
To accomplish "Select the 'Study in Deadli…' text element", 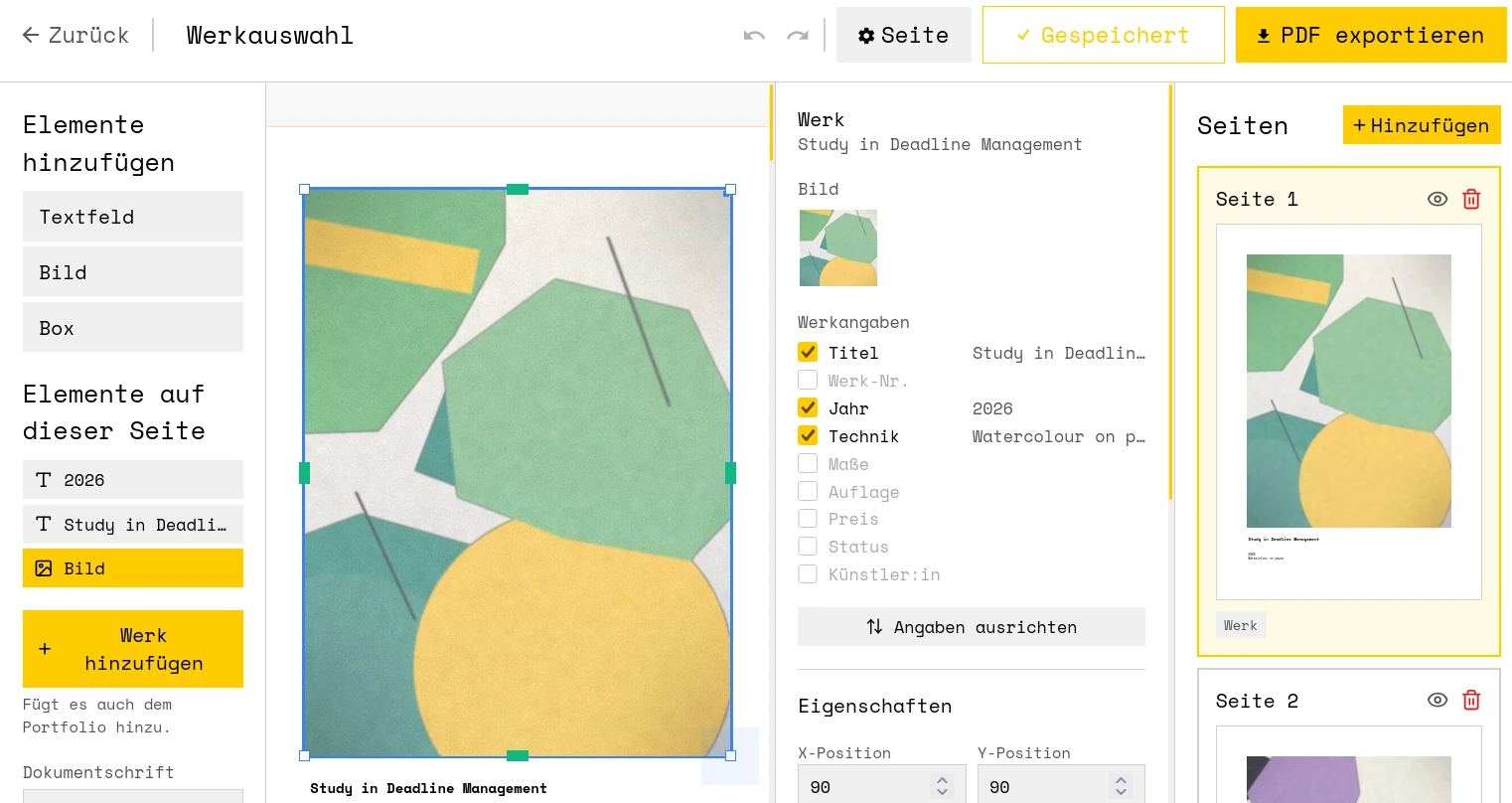I will [133, 525].
